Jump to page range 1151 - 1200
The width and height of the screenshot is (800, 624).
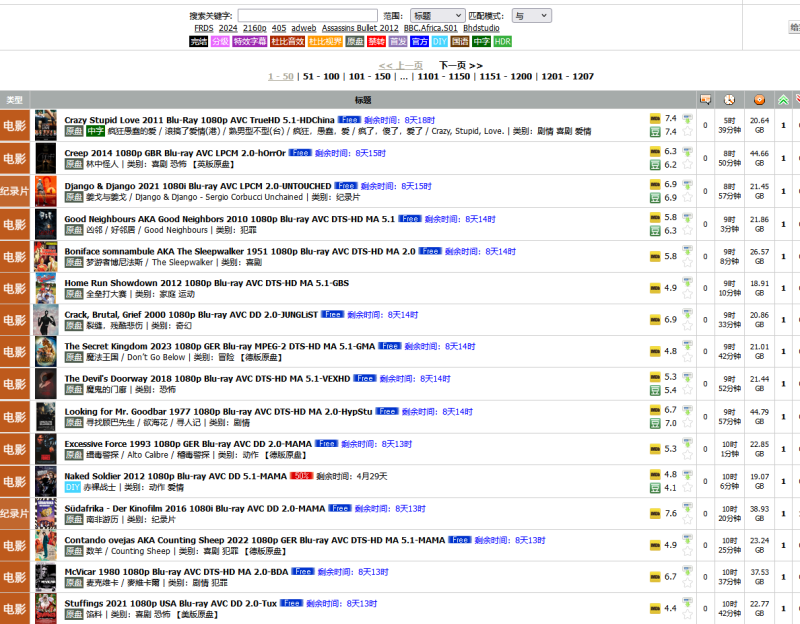(x=506, y=77)
